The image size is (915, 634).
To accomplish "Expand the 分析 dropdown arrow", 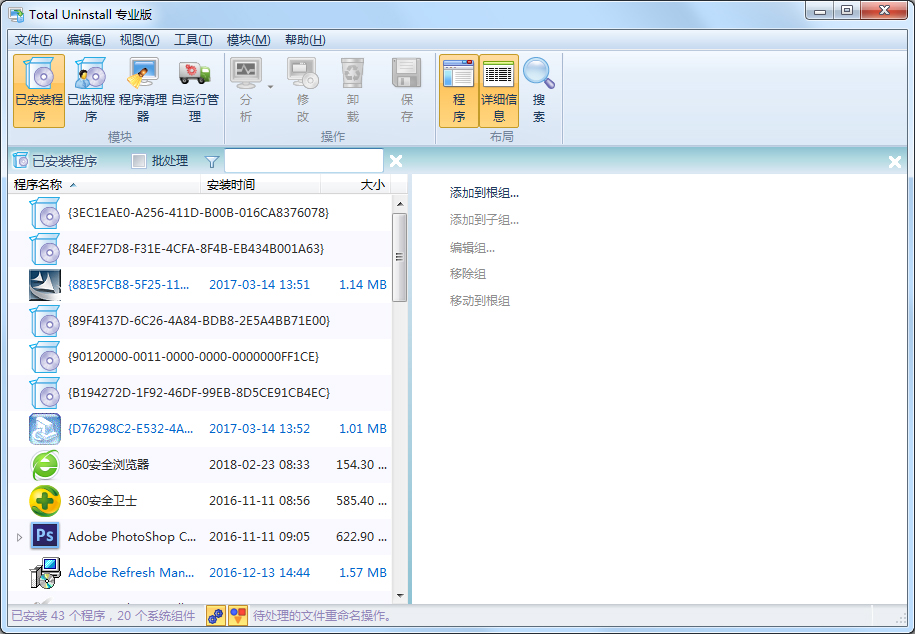I will click(x=270, y=87).
